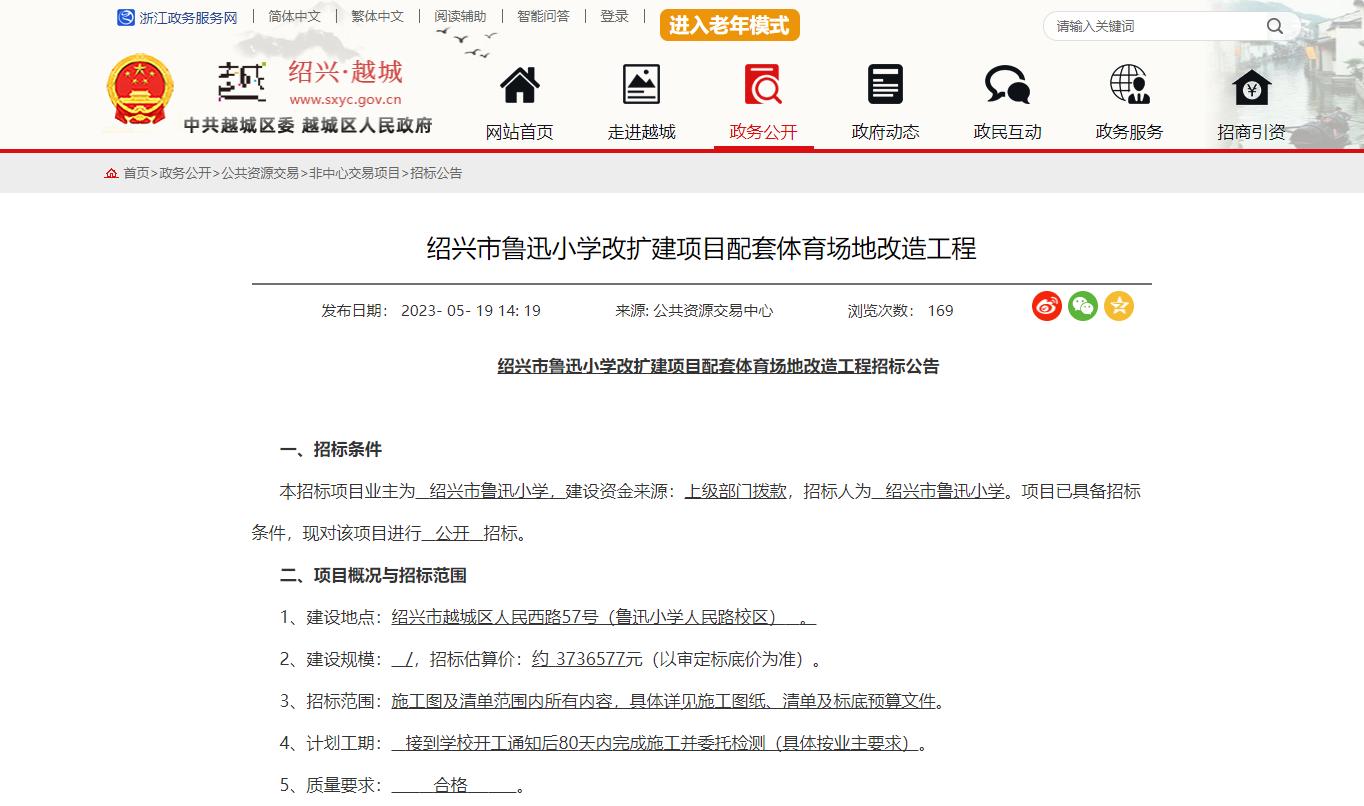Image resolution: width=1364 pixels, height=806 pixels.
Task: Switch language to 繁体中文
Action: pyautogui.click(x=376, y=16)
